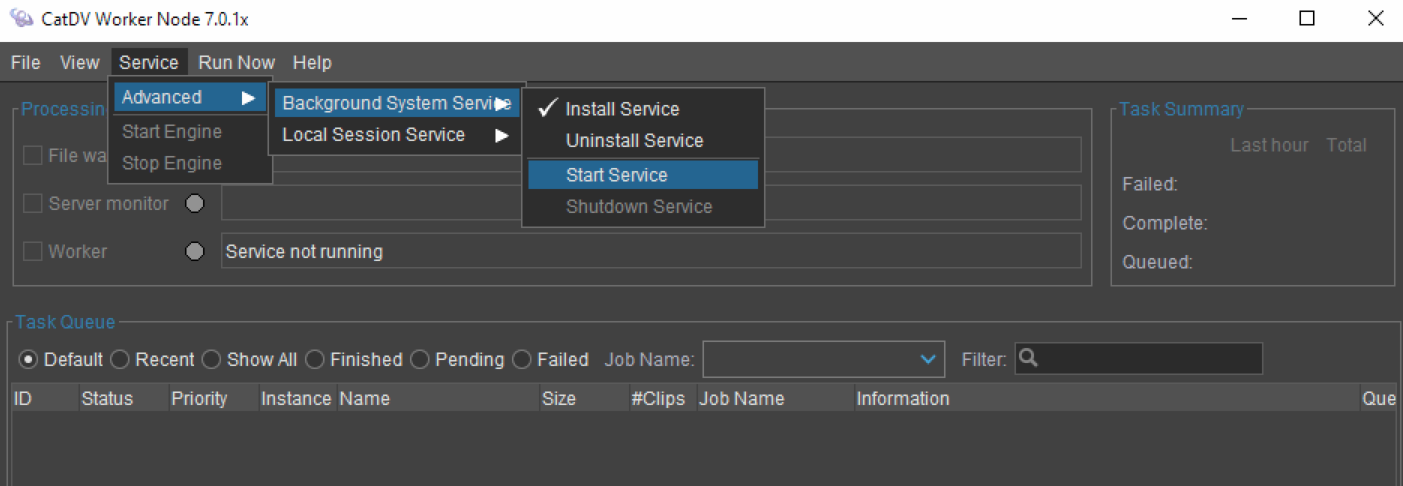The height and width of the screenshot is (486, 1403).
Task: Sort by Priority column header
Action: click(x=214, y=398)
